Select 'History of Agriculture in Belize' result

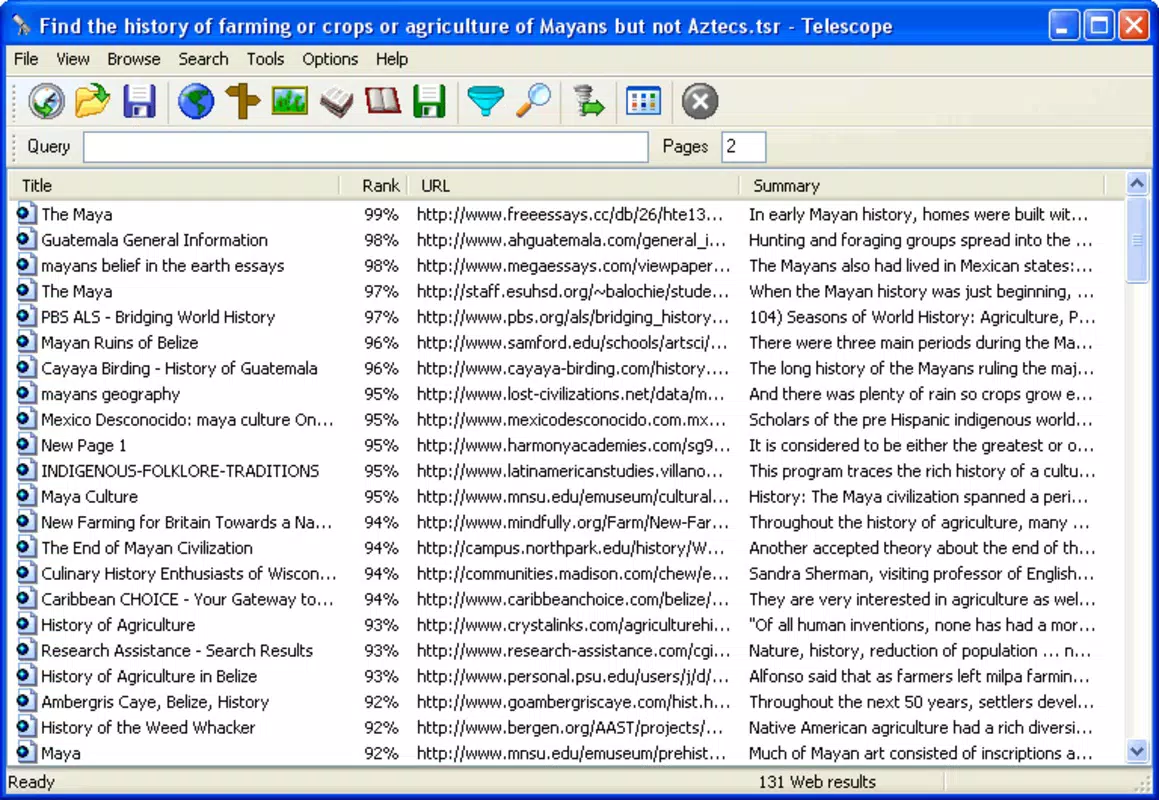point(149,676)
